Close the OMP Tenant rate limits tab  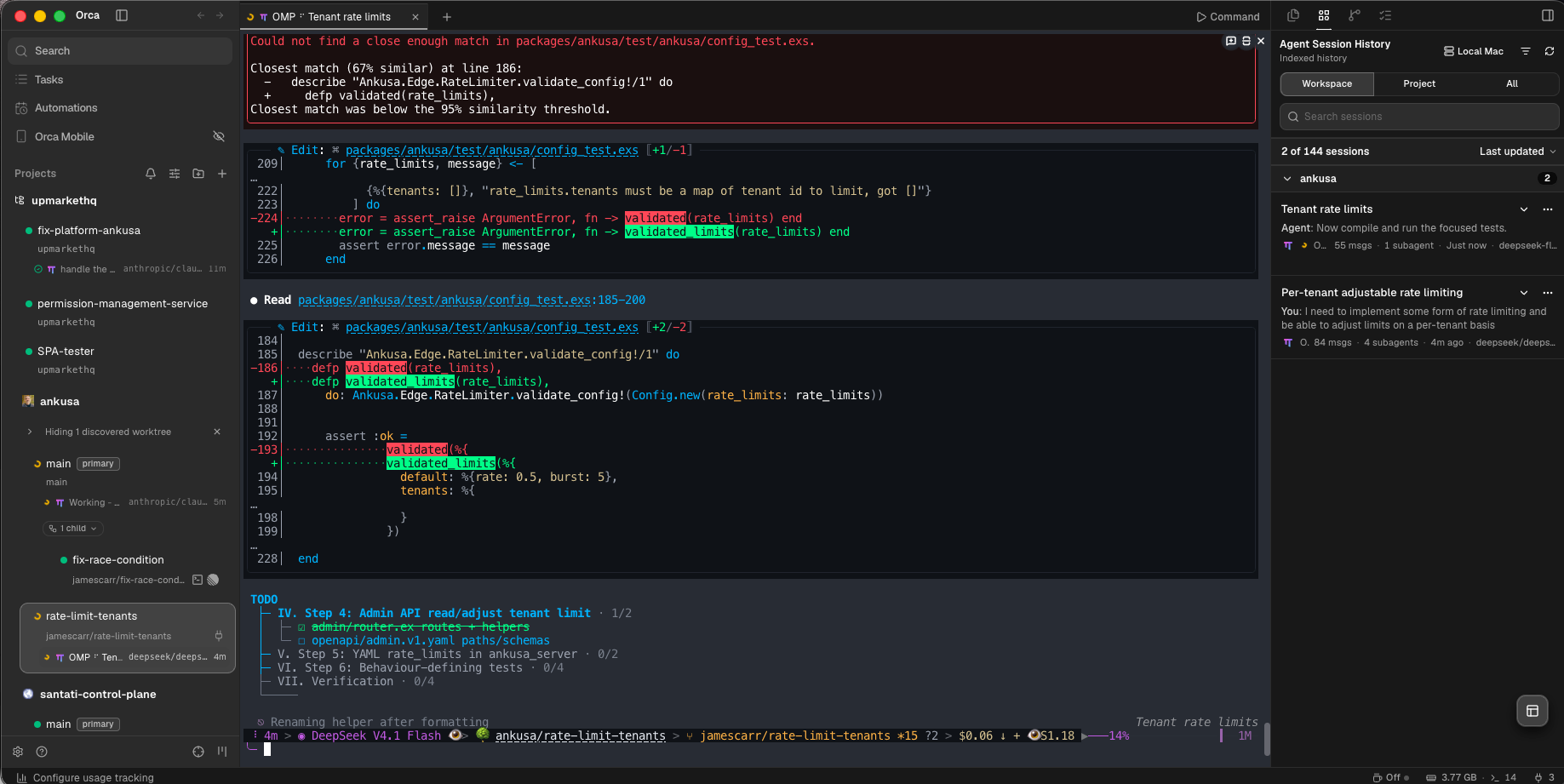[x=415, y=17]
